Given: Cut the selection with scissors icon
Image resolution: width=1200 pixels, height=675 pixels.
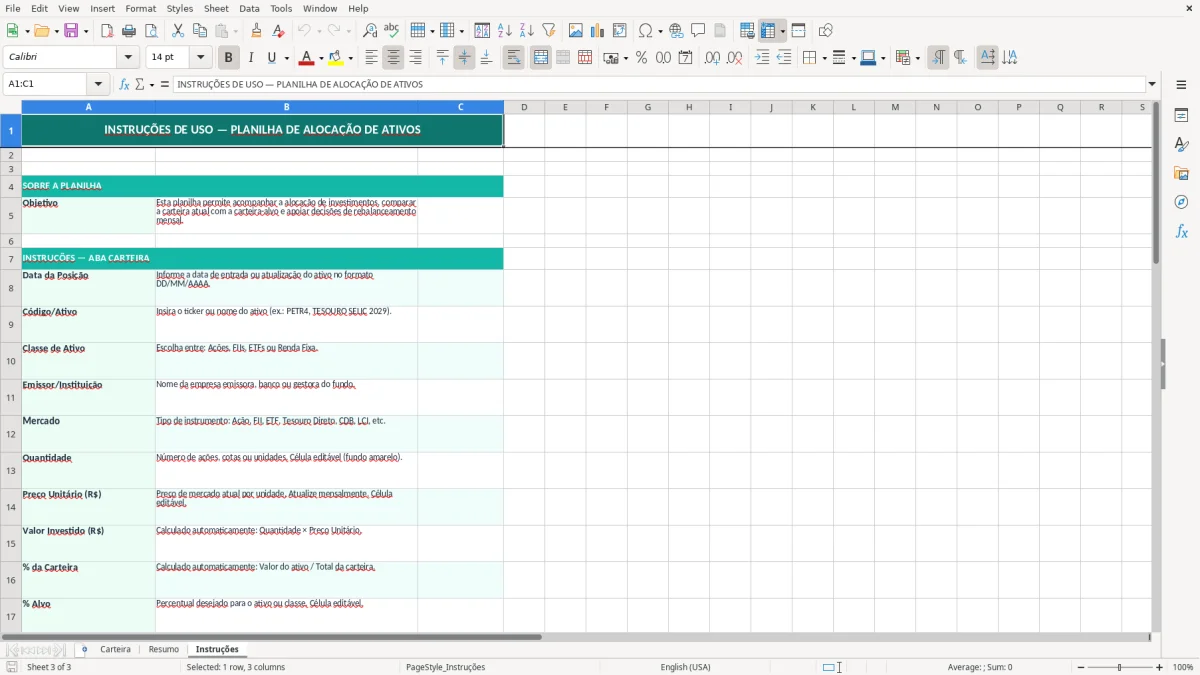Looking at the screenshot, I should tap(178, 31).
